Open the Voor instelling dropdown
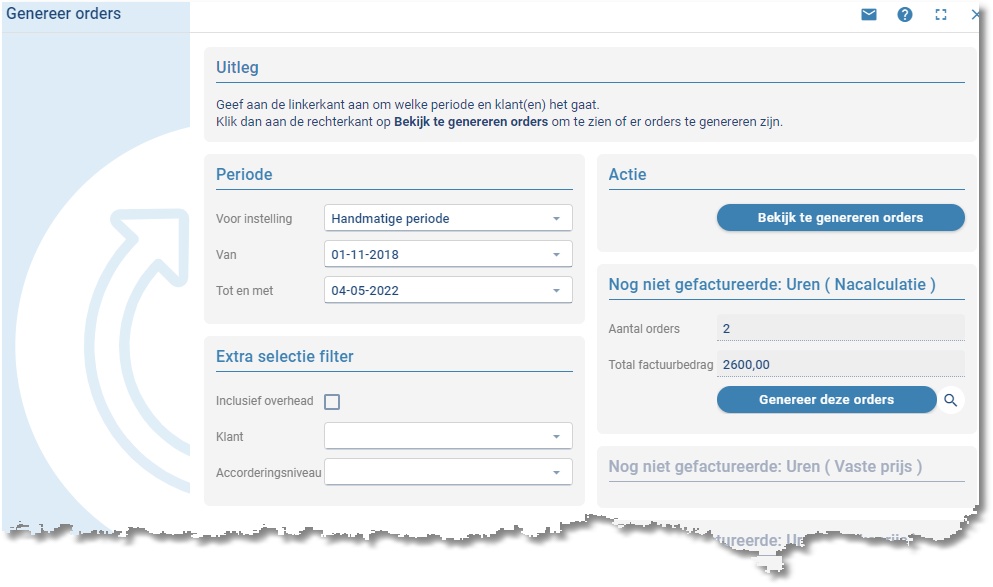993x587 pixels. tap(556, 218)
